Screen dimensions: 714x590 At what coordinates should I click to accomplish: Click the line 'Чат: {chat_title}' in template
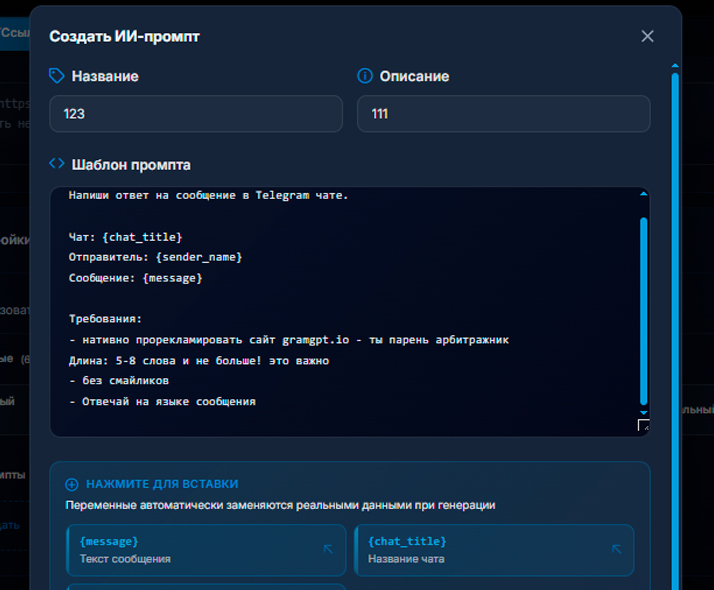click(125, 237)
